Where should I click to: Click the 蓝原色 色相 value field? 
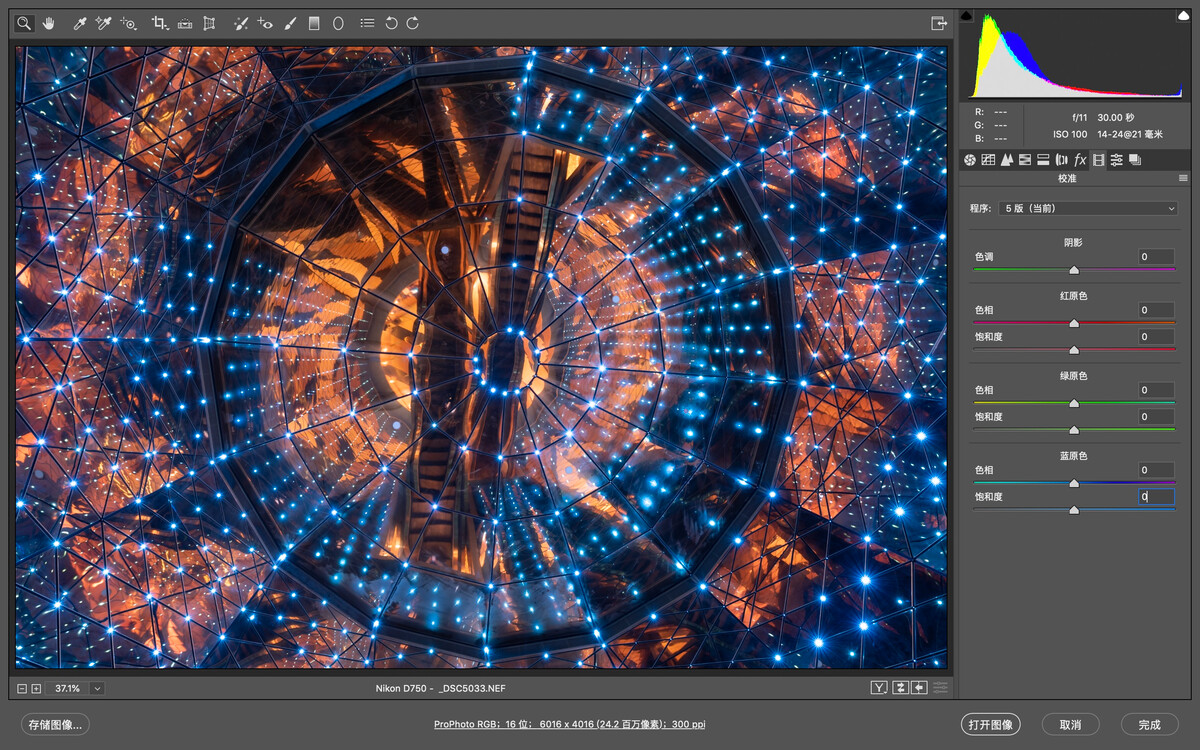(x=1156, y=470)
